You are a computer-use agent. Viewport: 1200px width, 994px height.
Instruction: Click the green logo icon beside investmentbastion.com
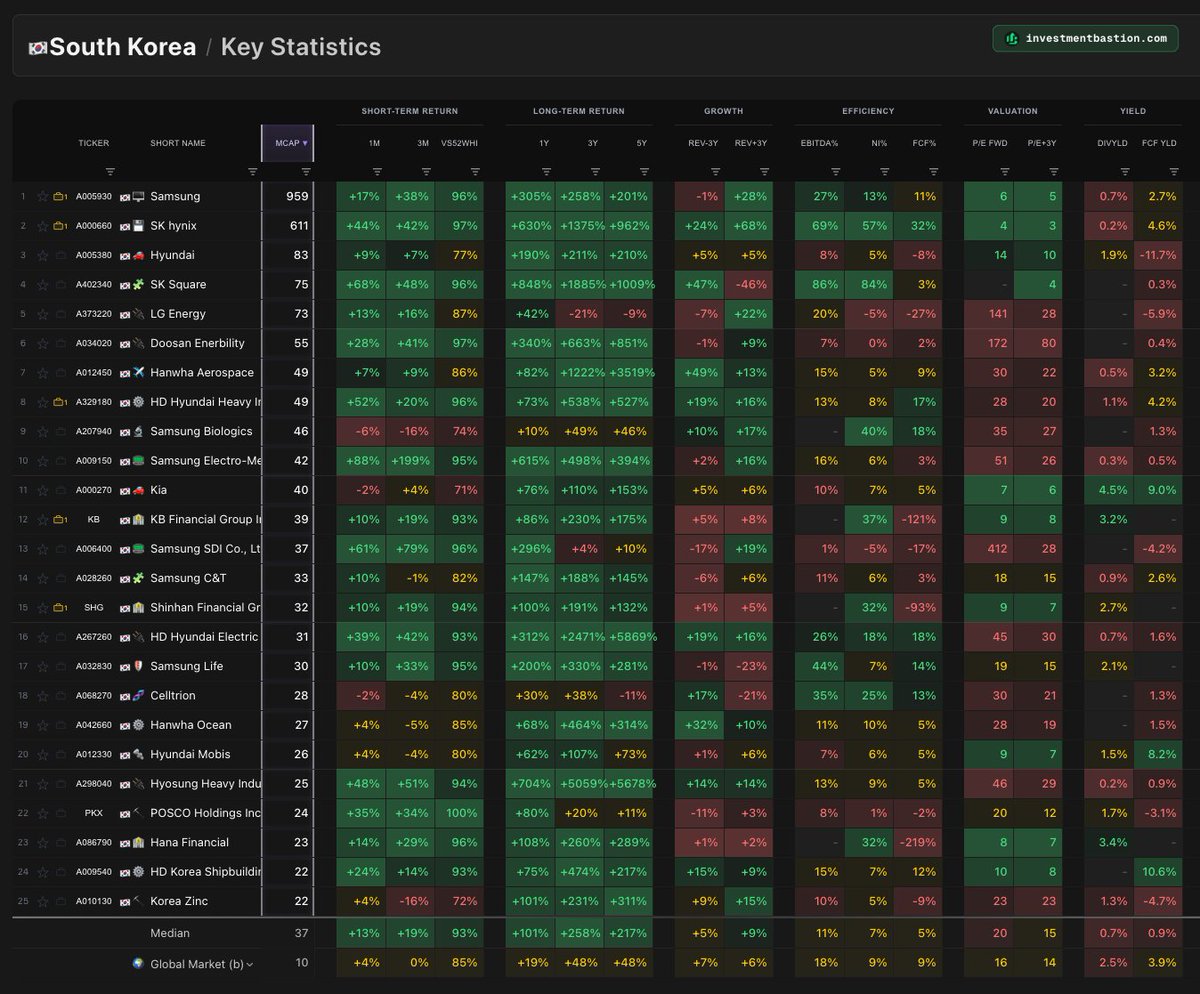[x=1012, y=38]
